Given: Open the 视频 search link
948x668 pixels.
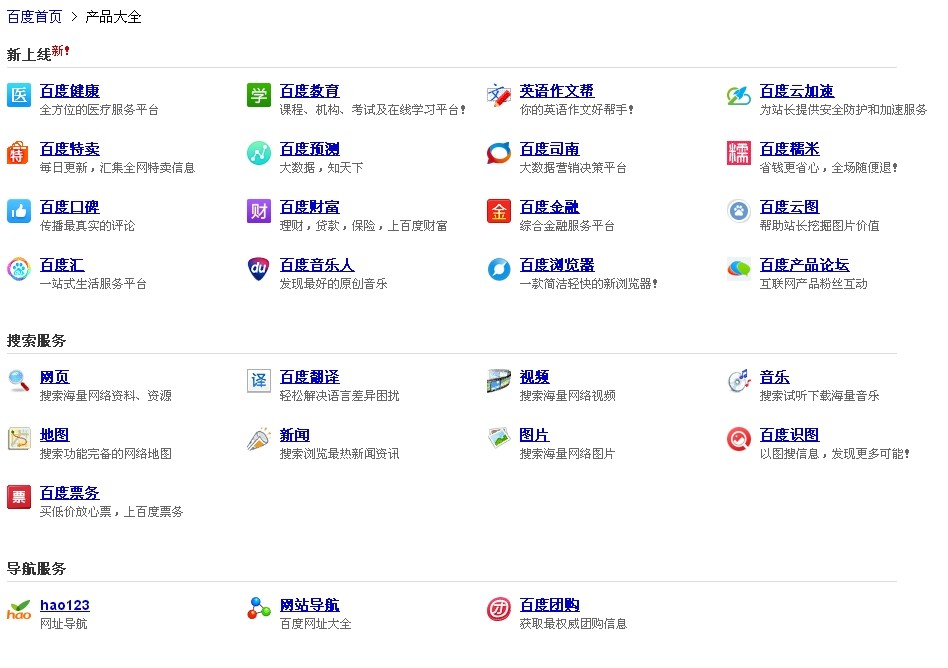Looking at the screenshot, I should pyautogui.click(x=534, y=377).
